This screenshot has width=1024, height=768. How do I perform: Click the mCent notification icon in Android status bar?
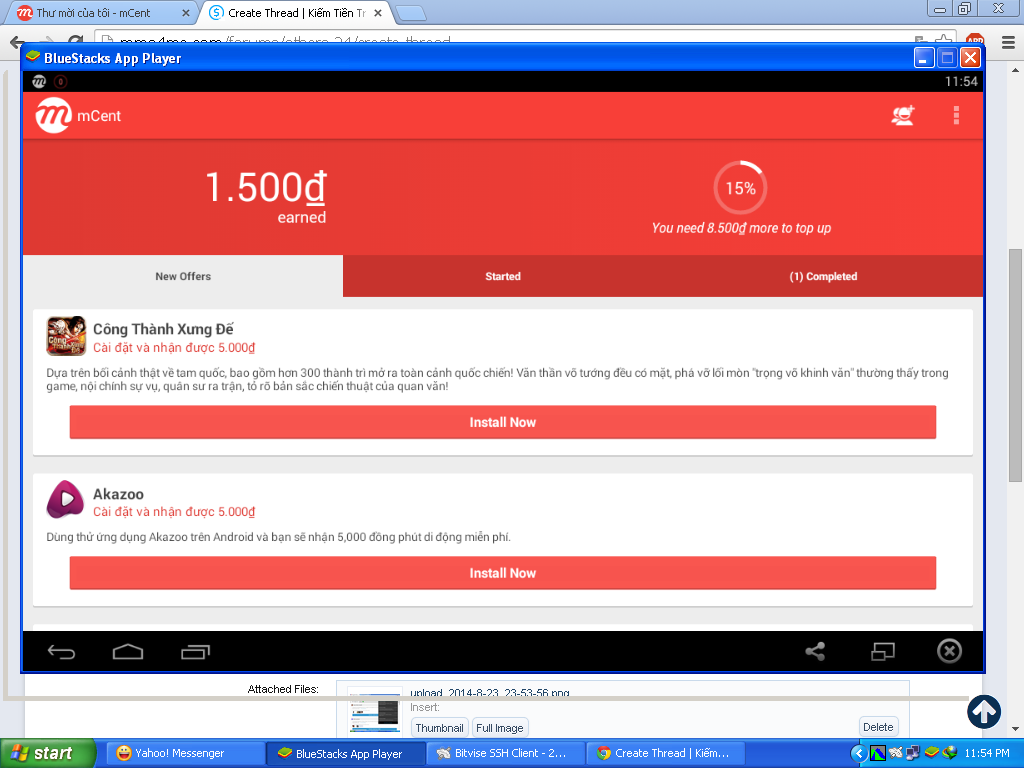tap(39, 82)
